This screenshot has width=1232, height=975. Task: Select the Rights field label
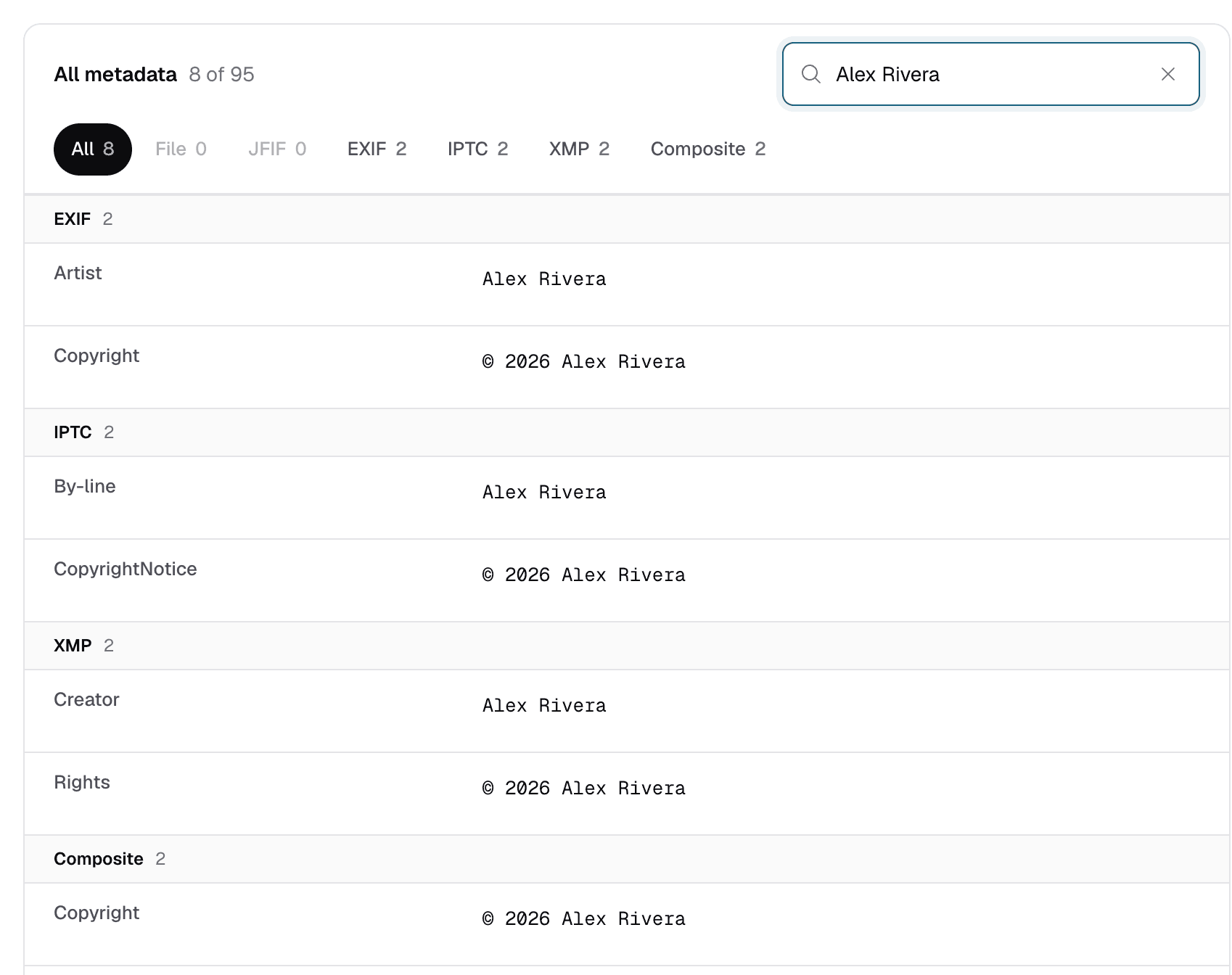tap(82, 782)
